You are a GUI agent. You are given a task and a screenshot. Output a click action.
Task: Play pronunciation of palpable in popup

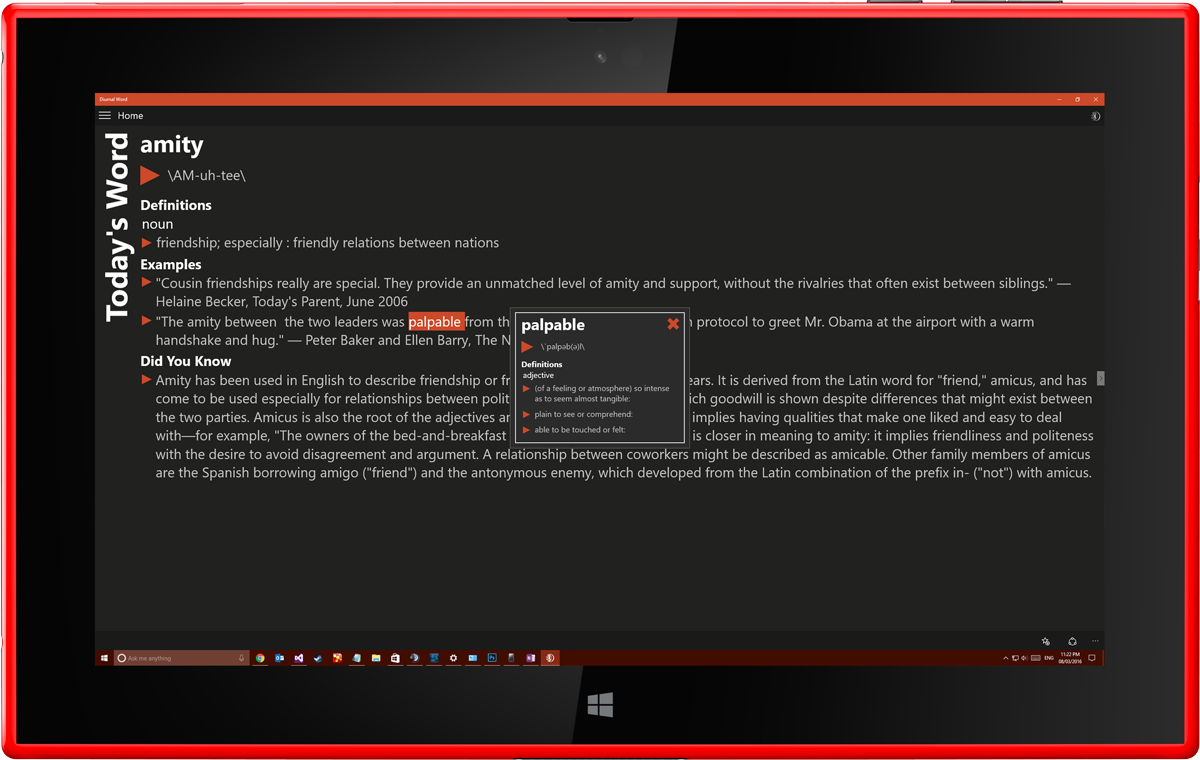point(527,347)
